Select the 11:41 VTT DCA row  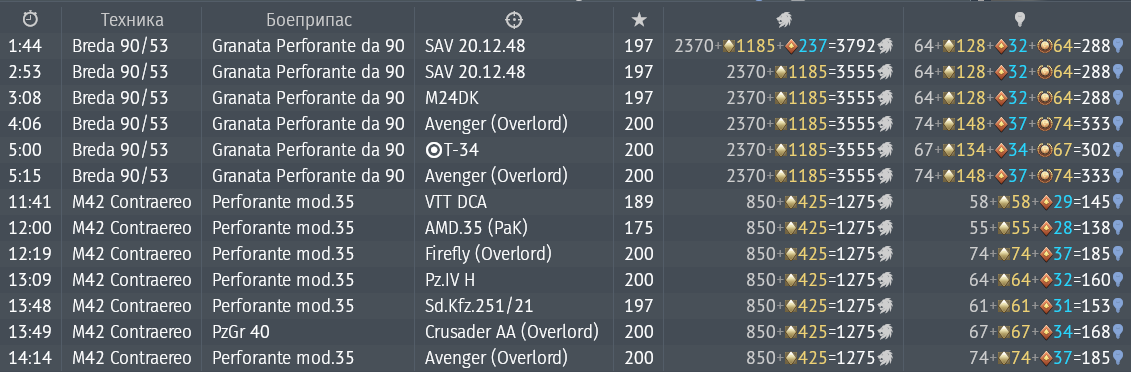point(566,202)
